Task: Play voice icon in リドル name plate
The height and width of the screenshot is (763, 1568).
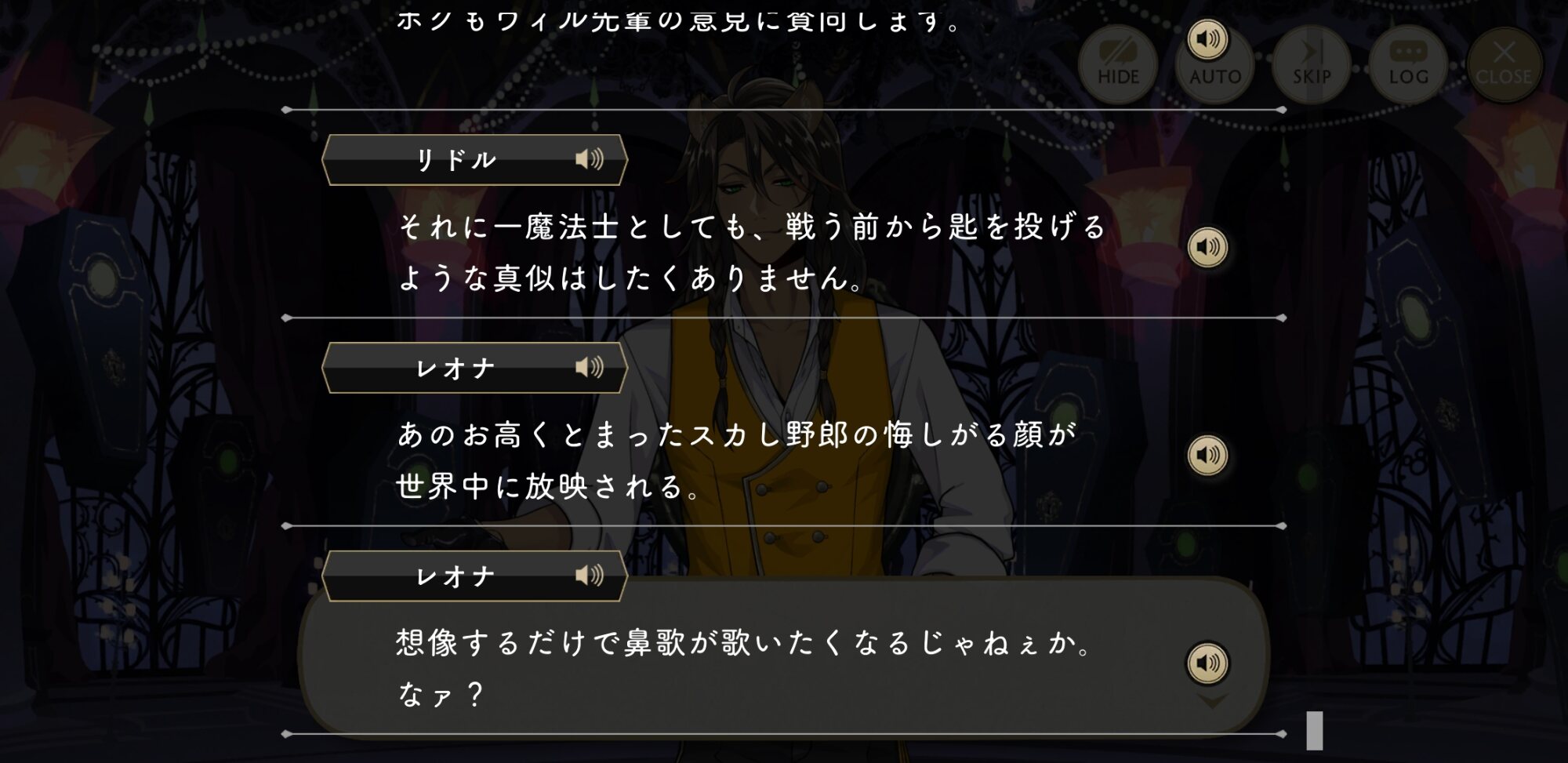Action: point(589,159)
